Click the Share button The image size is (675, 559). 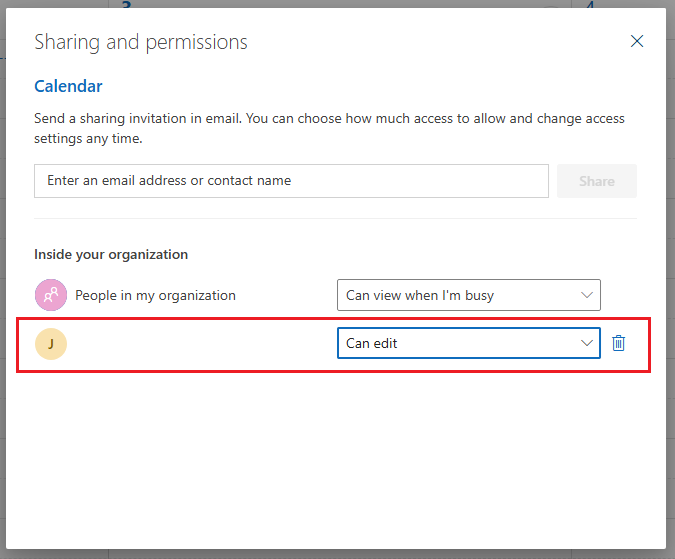(x=597, y=181)
